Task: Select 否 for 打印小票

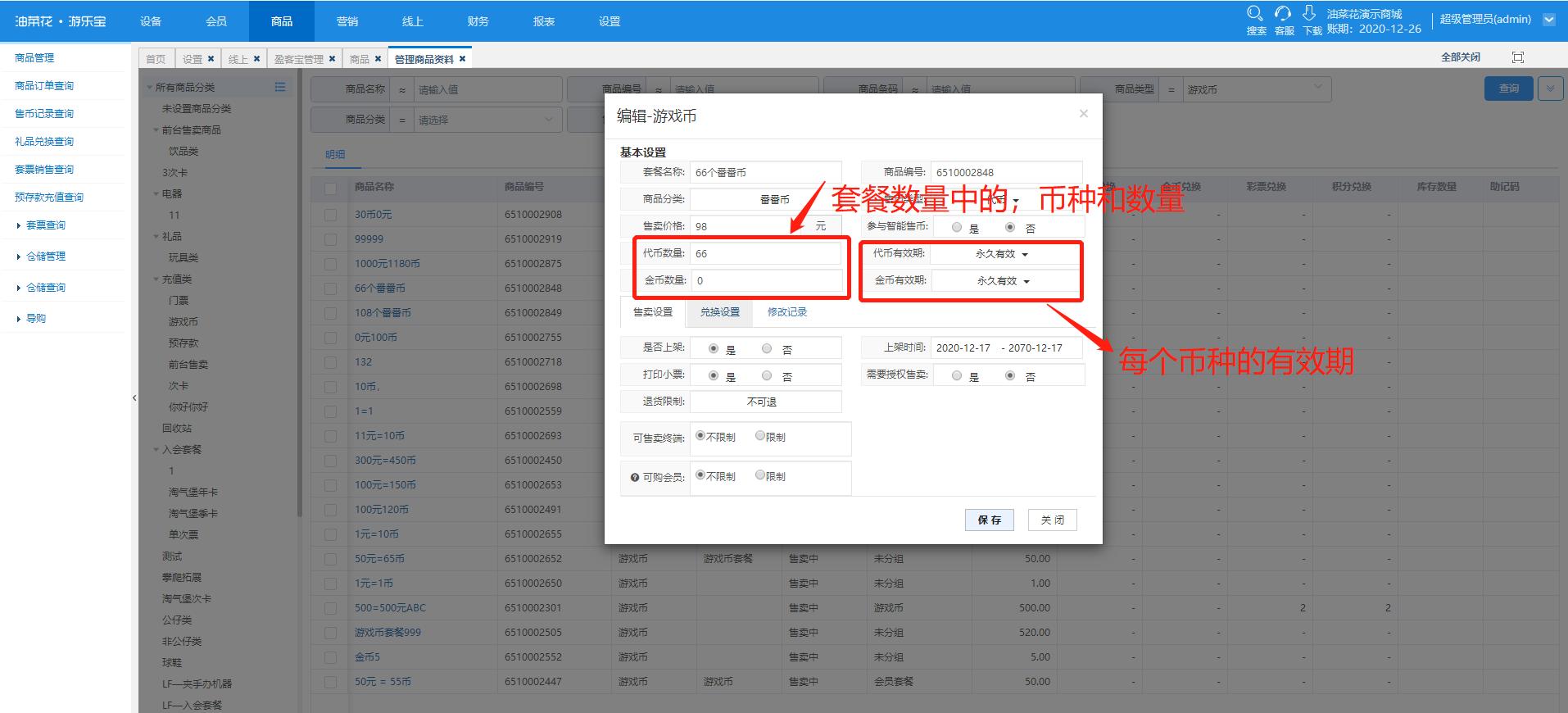Action: click(x=767, y=375)
